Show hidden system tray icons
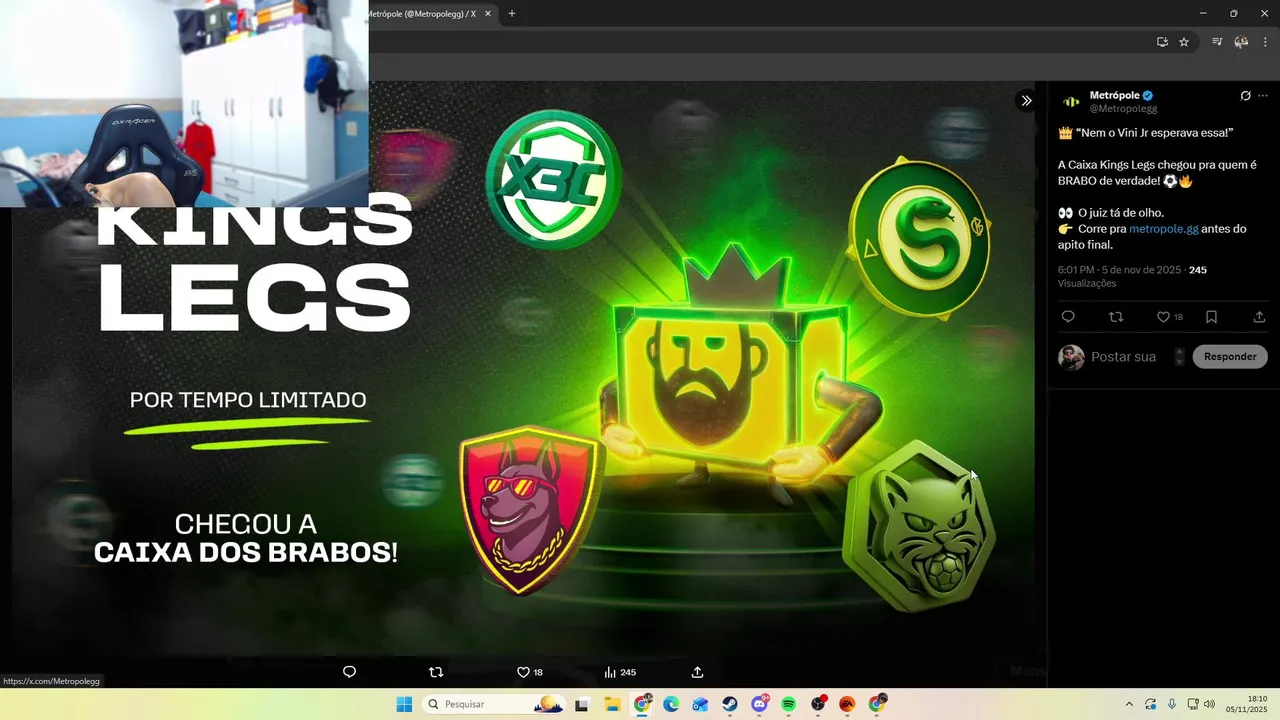Viewport: 1280px width, 720px height. point(1129,704)
